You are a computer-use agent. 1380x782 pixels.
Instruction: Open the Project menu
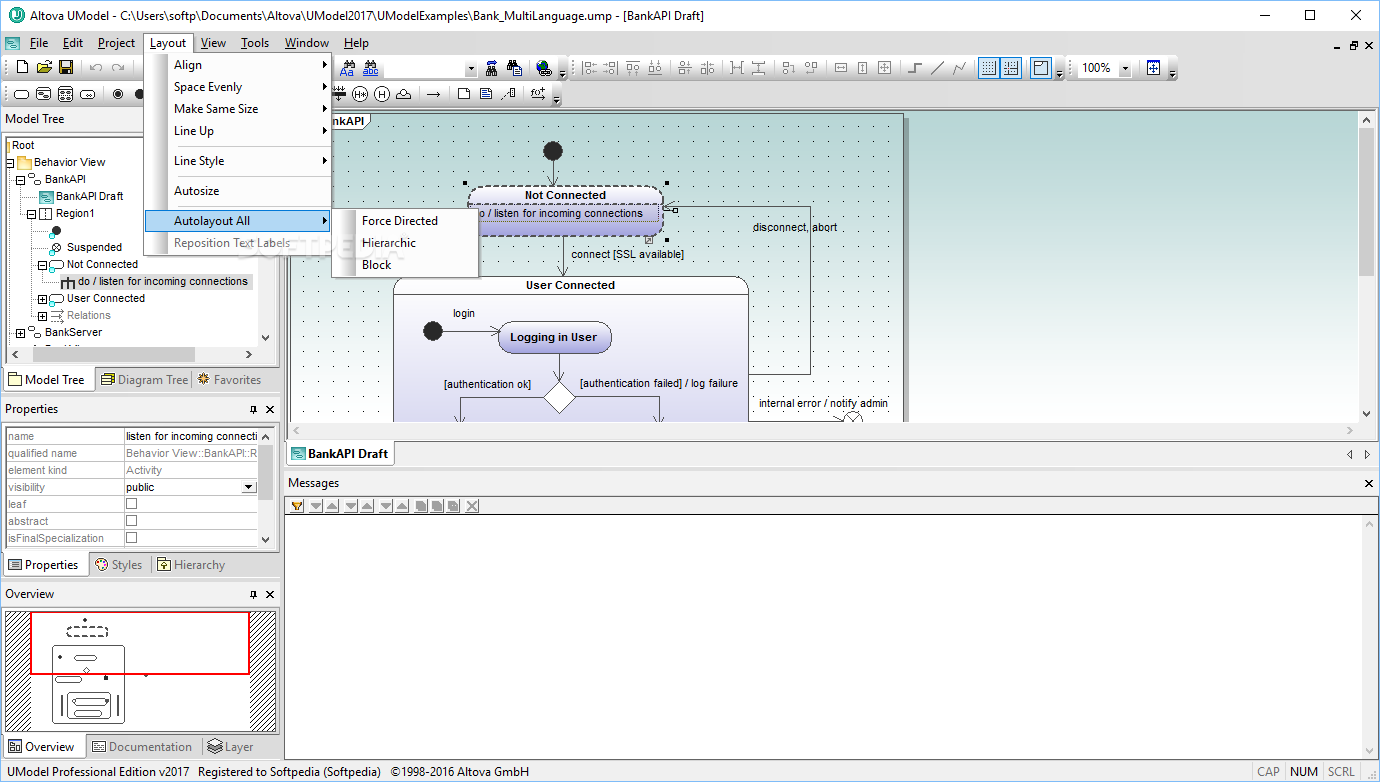(116, 43)
